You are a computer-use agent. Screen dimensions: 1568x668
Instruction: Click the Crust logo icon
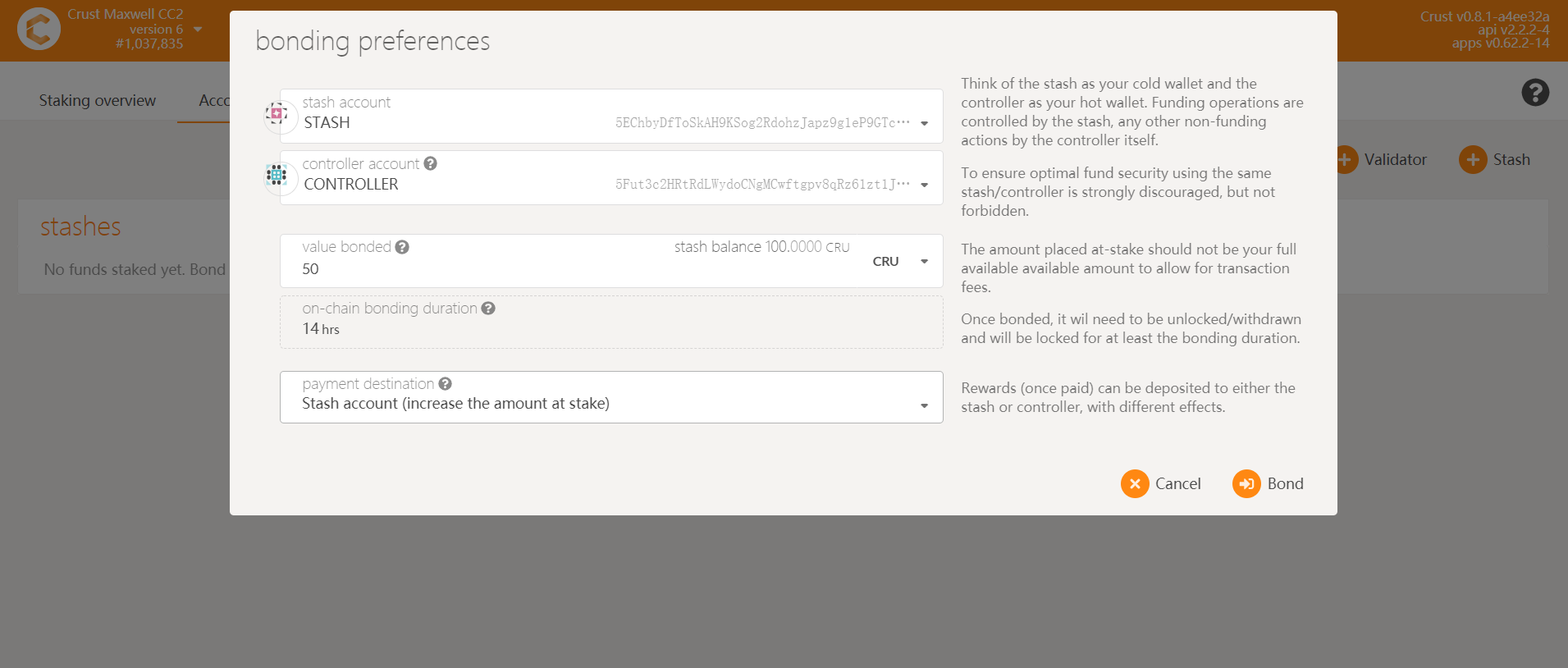(x=39, y=29)
